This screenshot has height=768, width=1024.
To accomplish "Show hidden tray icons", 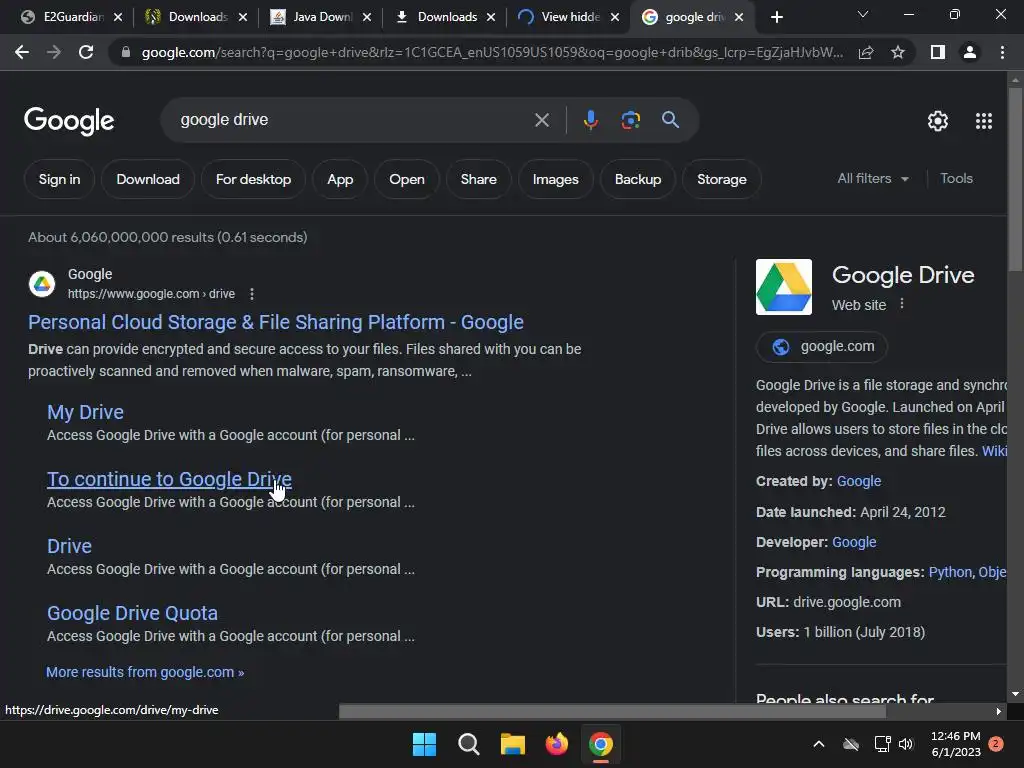I will click(x=818, y=744).
